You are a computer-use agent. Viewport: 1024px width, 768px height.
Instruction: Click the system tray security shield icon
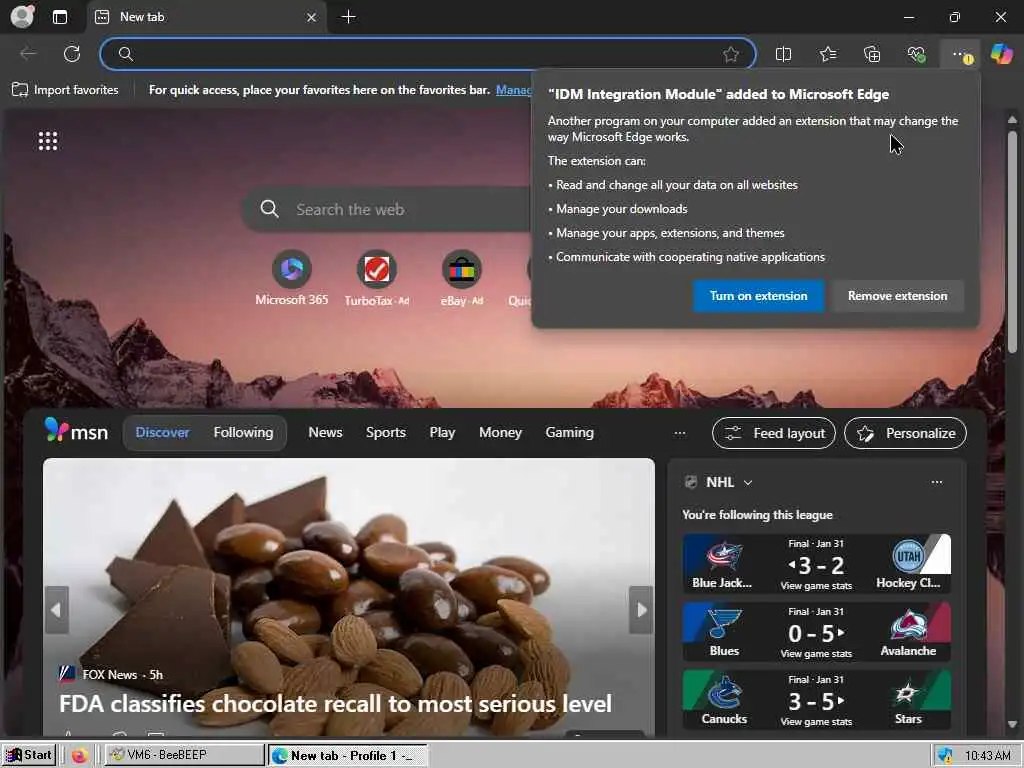944,756
